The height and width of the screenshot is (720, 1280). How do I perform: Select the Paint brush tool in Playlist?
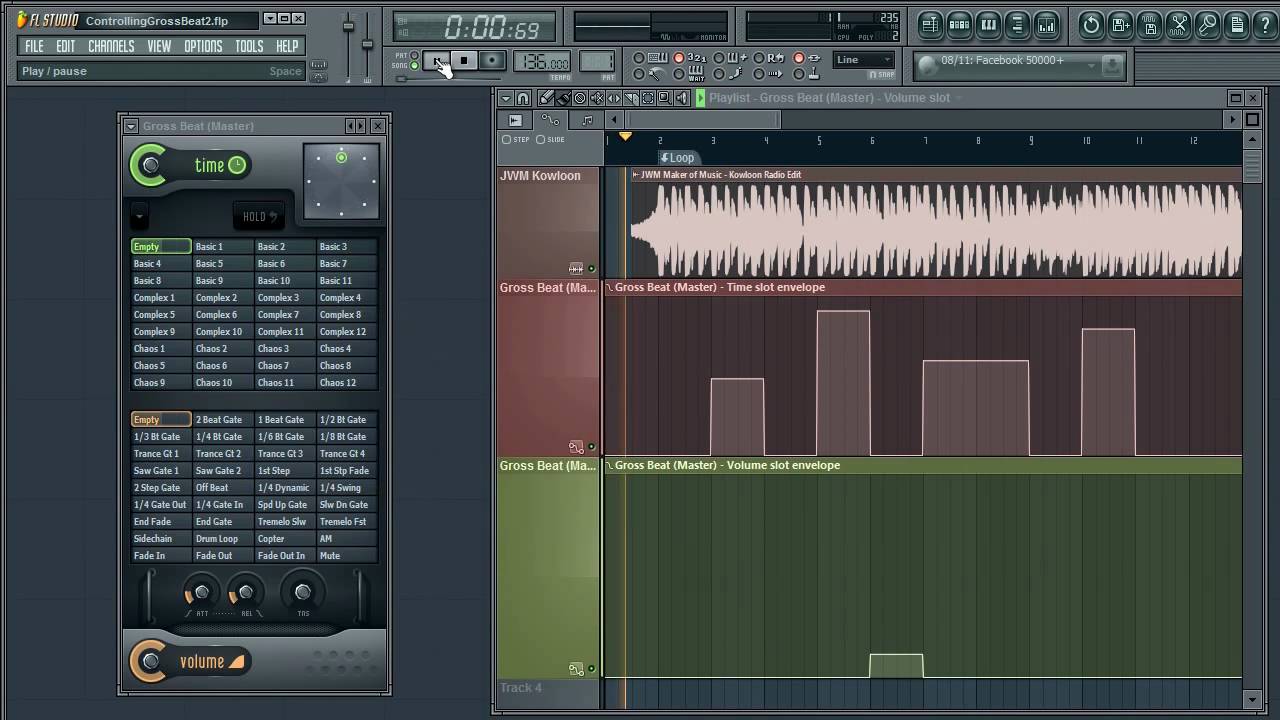click(x=563, y=98)
